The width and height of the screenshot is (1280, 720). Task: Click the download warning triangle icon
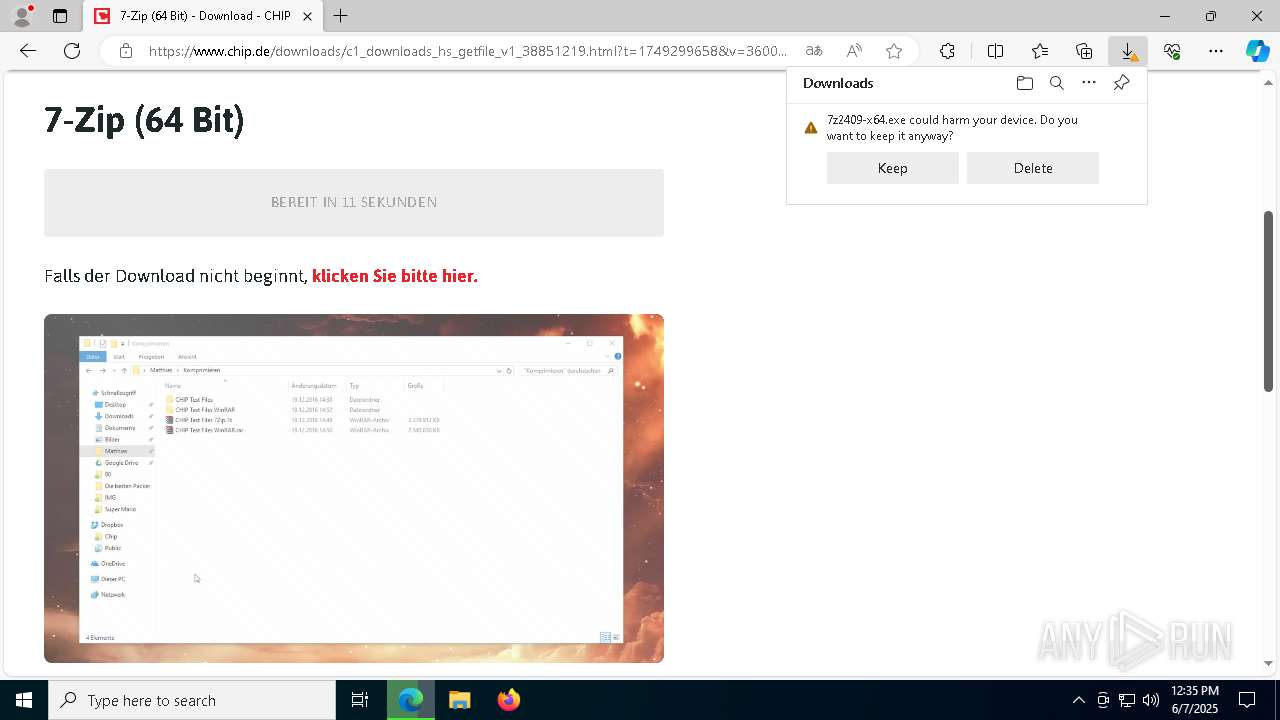[x=811, y=128]
